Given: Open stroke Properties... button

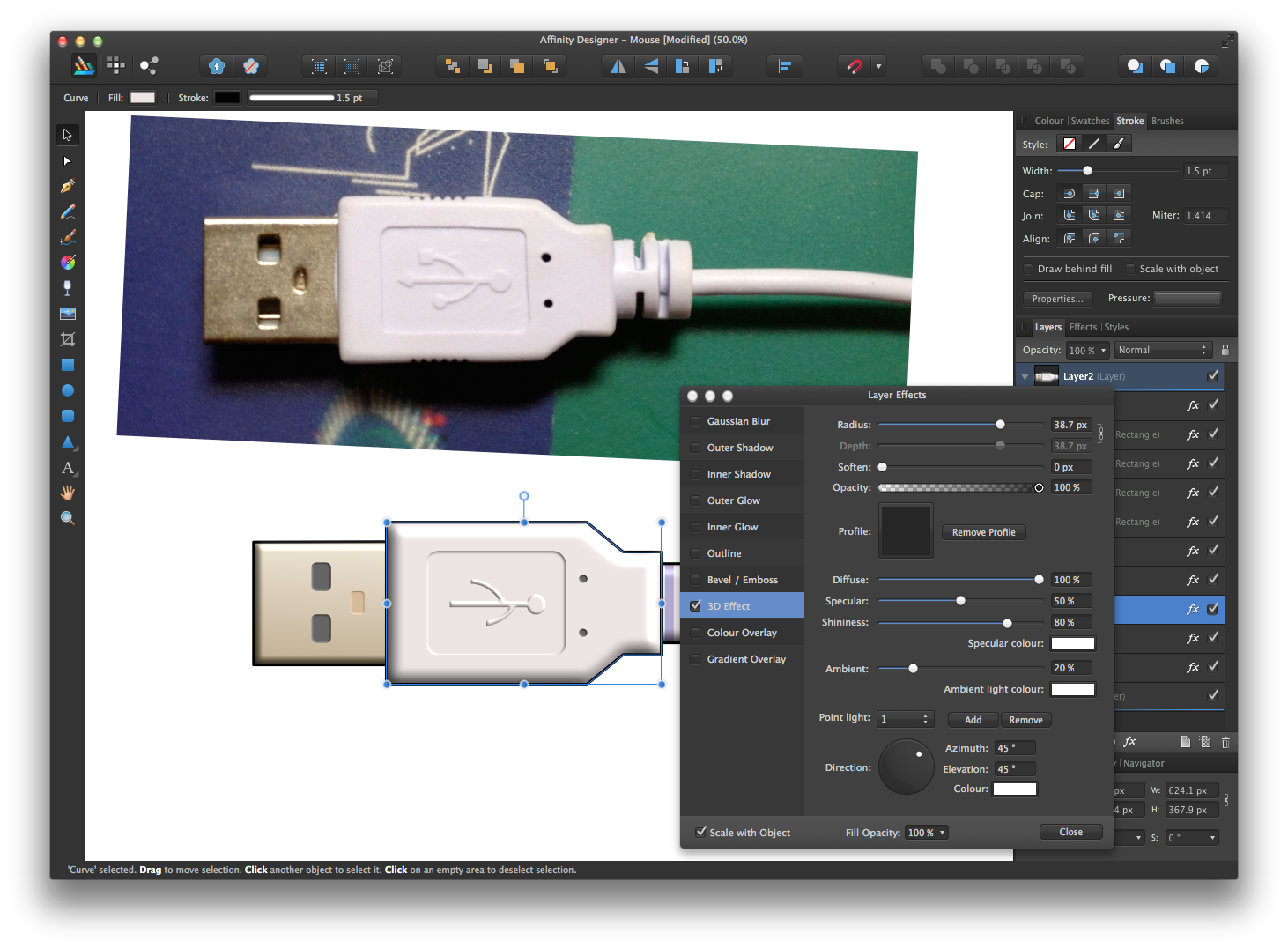Looking at the screenshot, I should pyautogui.click(x=1057, y=299).
